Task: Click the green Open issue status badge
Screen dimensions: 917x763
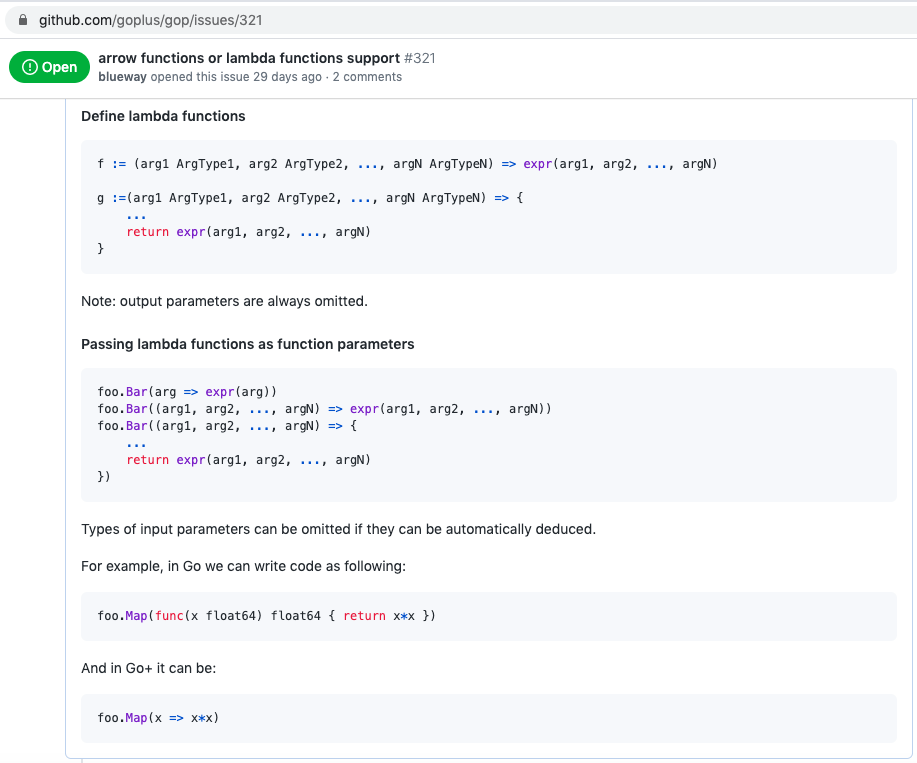Action: point(49,67)
